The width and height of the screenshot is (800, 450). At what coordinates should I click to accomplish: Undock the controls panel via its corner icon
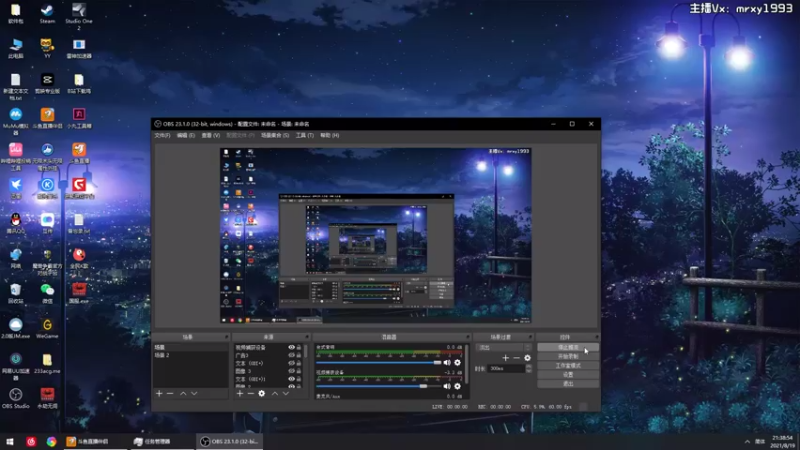point(596,337)
